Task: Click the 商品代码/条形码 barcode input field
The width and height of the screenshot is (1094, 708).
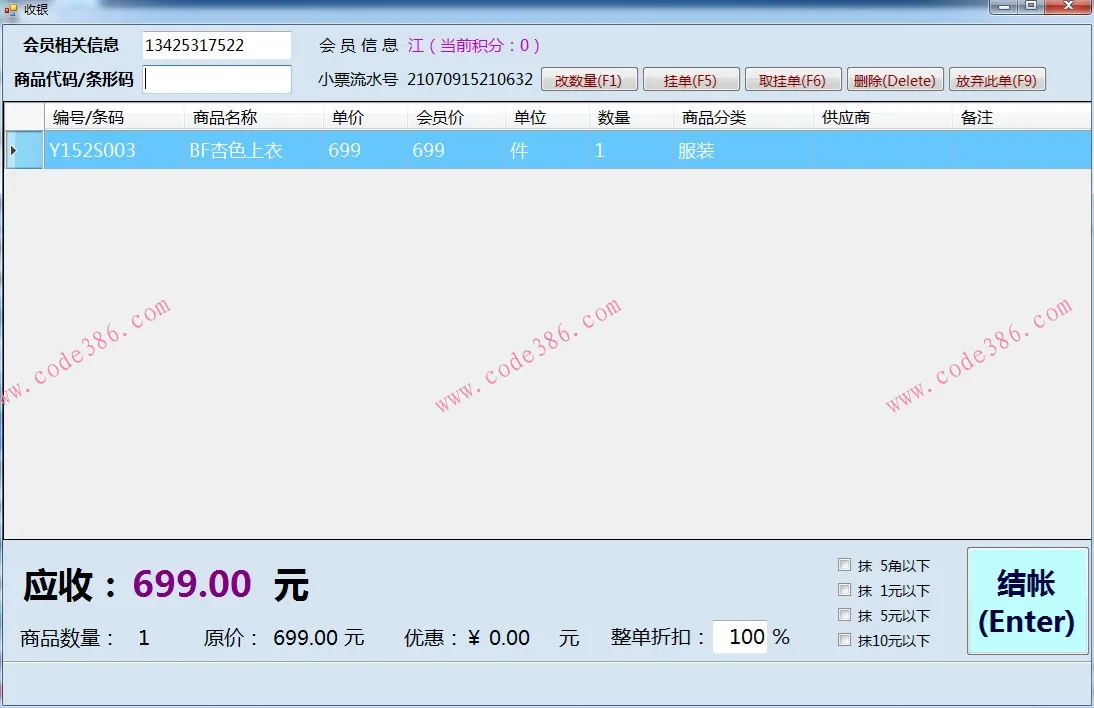Action: click(216, 78)
